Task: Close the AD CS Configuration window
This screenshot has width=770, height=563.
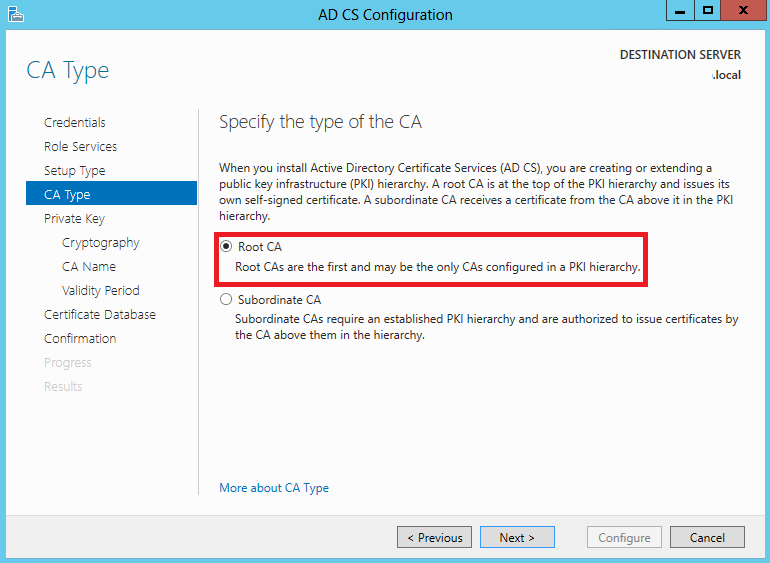Action: [743, 11]
